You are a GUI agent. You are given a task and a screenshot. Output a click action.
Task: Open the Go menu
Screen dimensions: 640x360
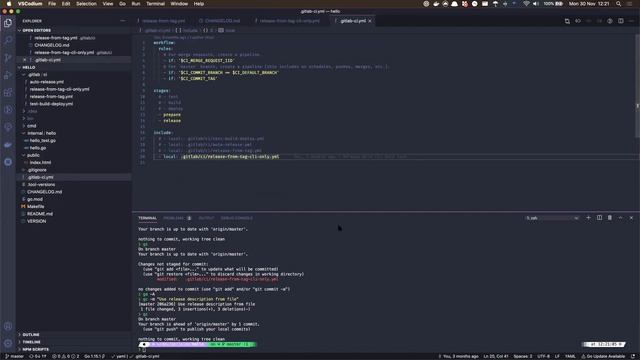pos(122,4)
